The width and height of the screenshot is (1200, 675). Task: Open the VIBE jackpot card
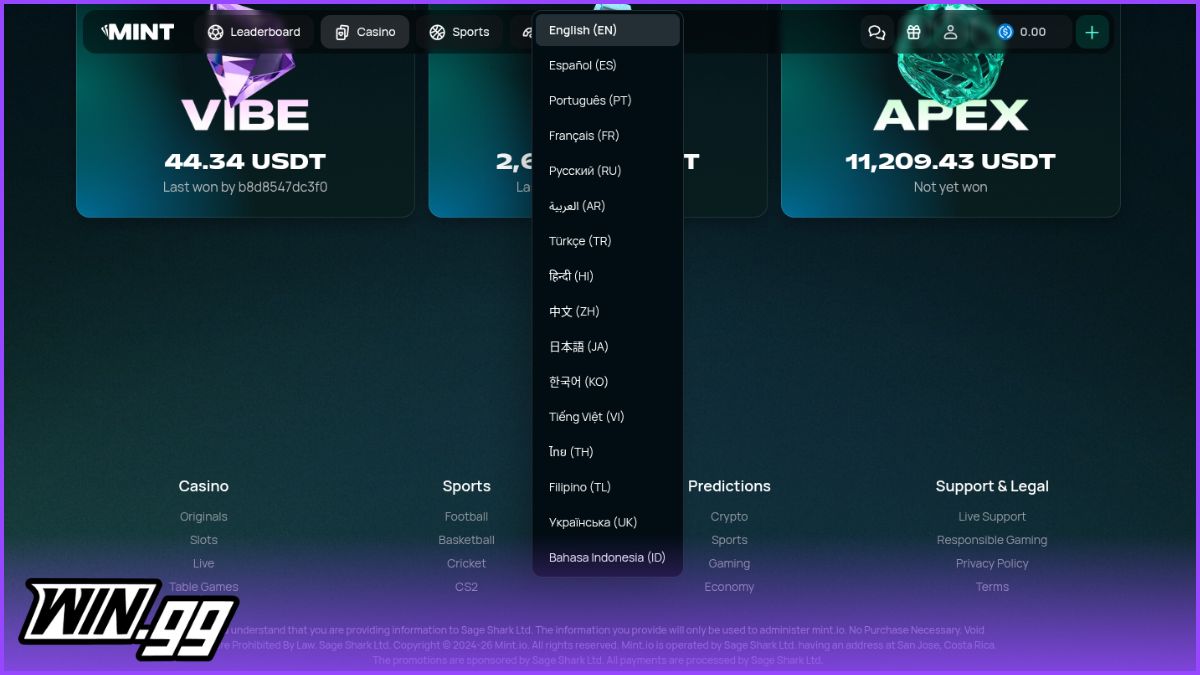pyautogui.click(x=245, y=110)
